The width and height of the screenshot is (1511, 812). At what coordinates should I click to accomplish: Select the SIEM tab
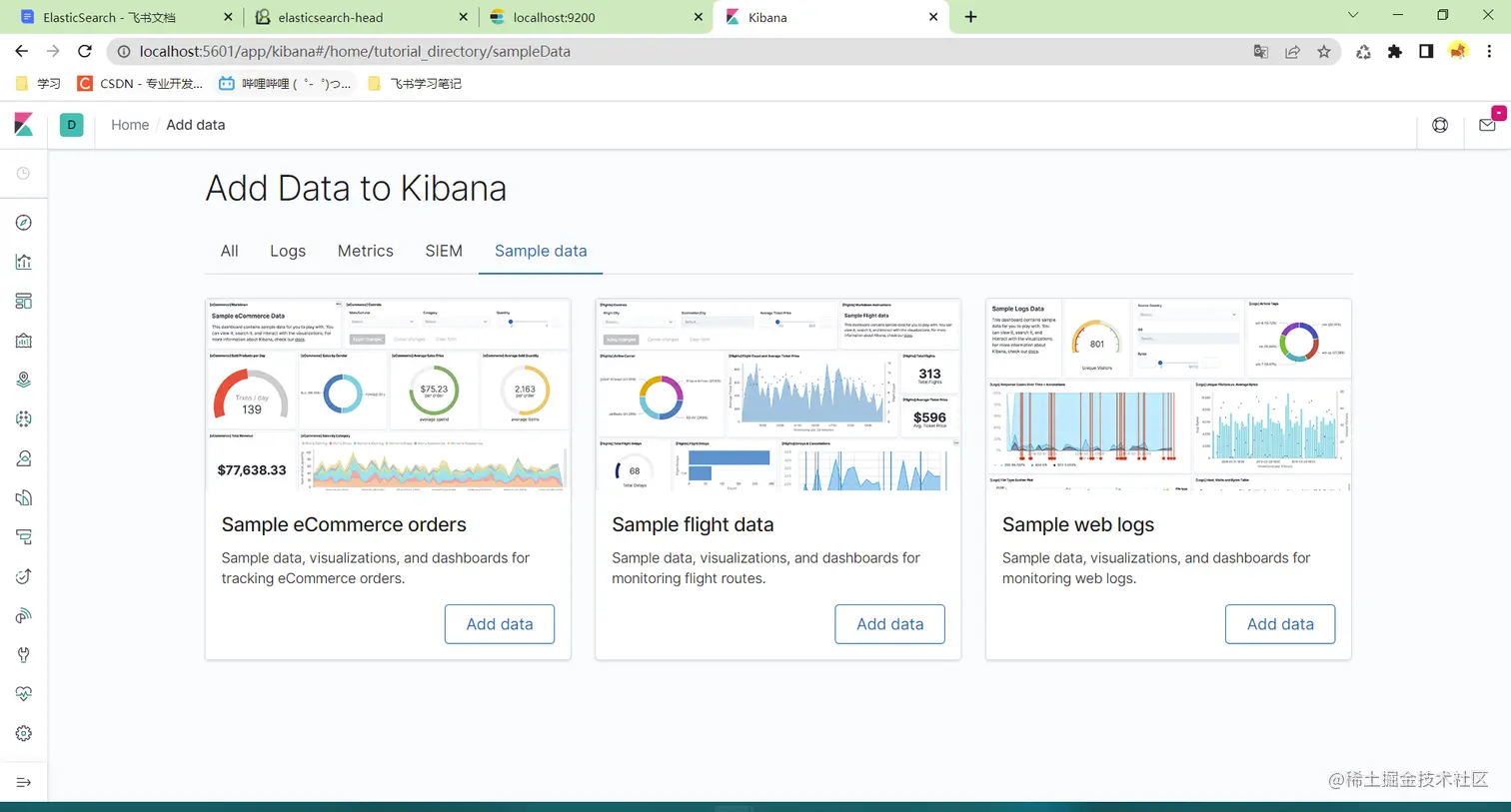pyautogui.click(x=444, y=251)
